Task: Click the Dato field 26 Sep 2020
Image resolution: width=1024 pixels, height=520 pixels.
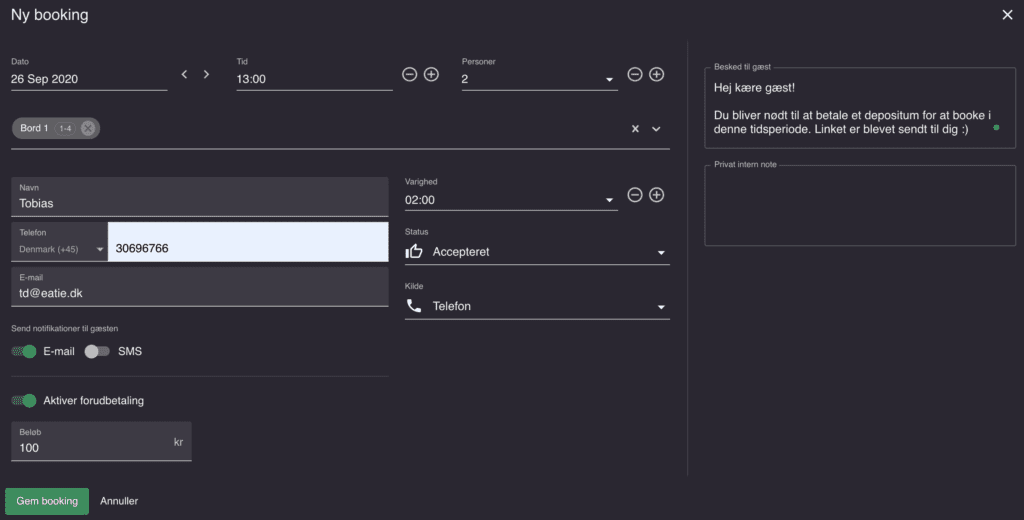Action: click(x=89, y=79)
